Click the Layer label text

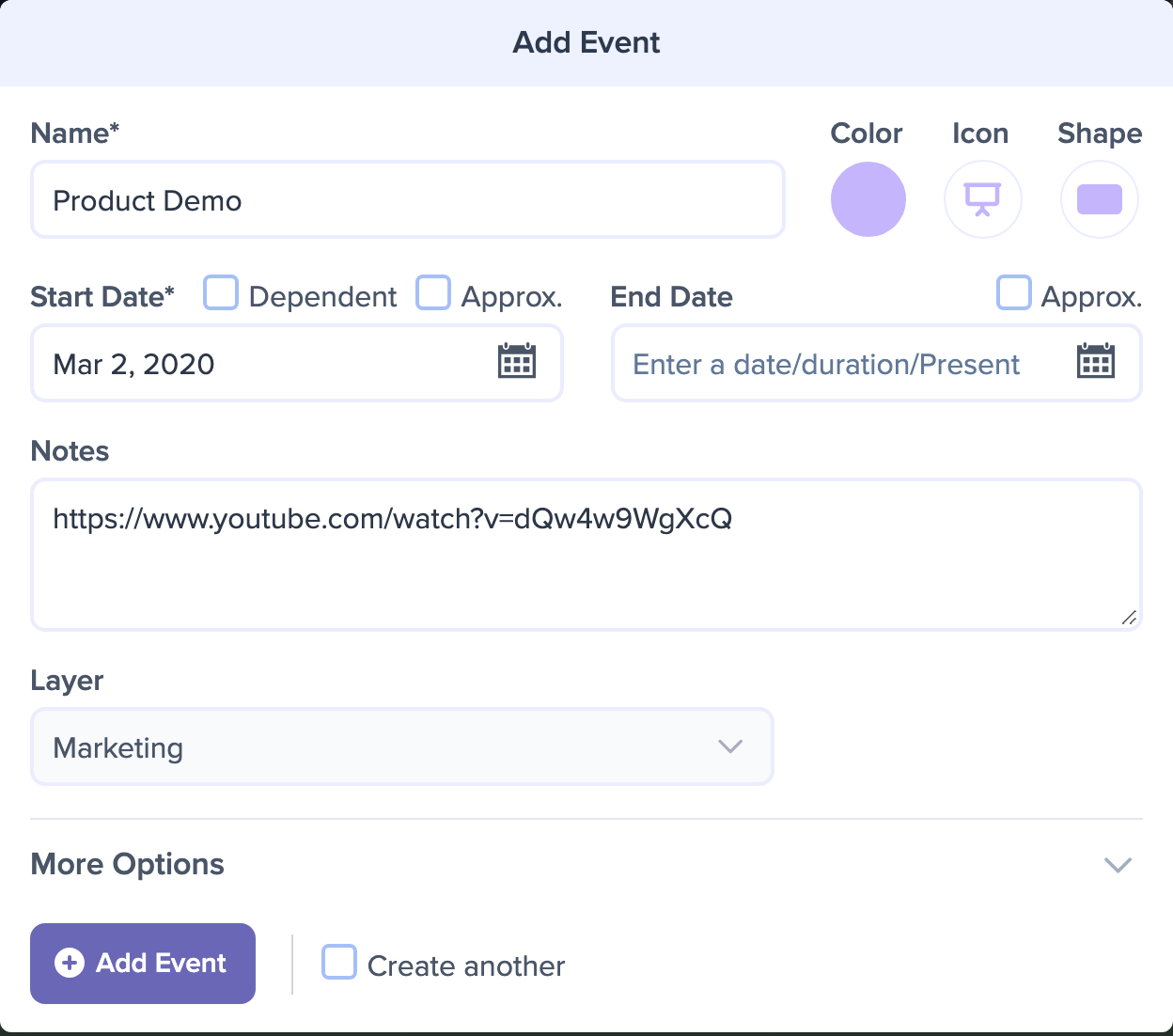(67, 681)
